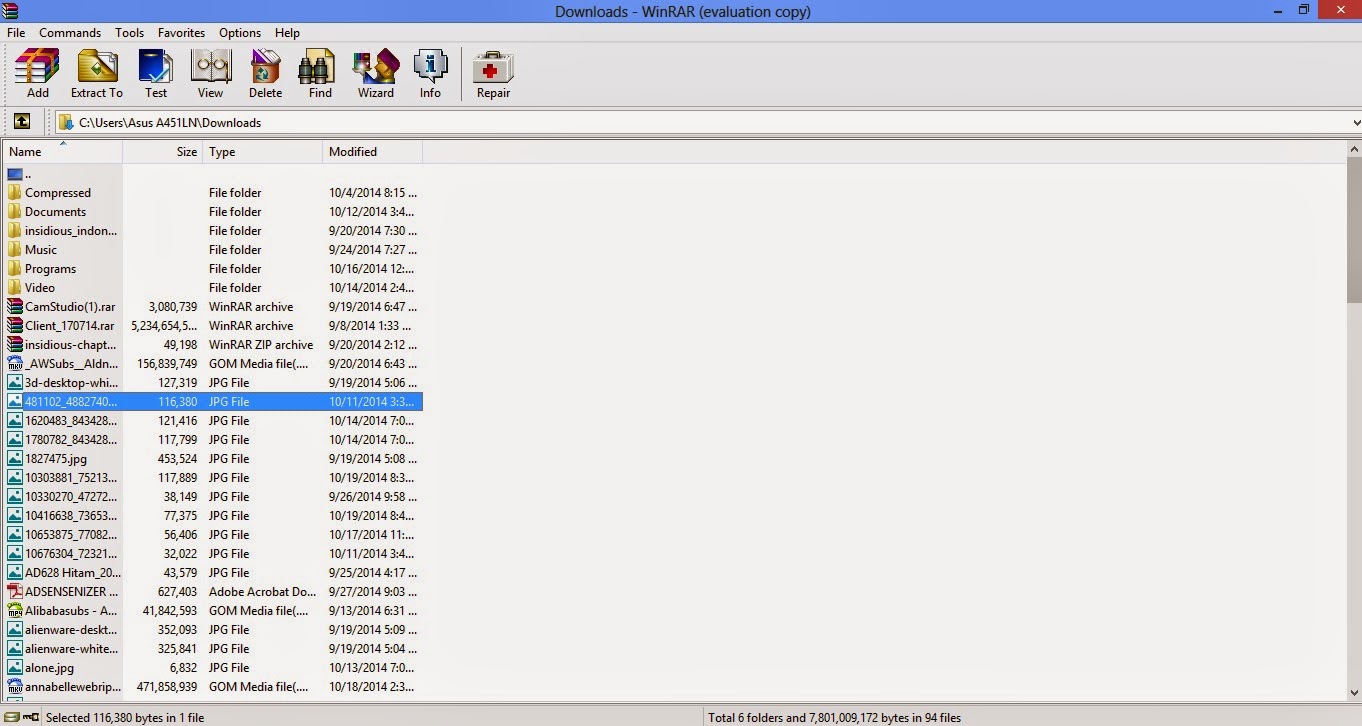Click the Music folder icon
This screenshot has width=1362, height=726.
click(14, 250)
